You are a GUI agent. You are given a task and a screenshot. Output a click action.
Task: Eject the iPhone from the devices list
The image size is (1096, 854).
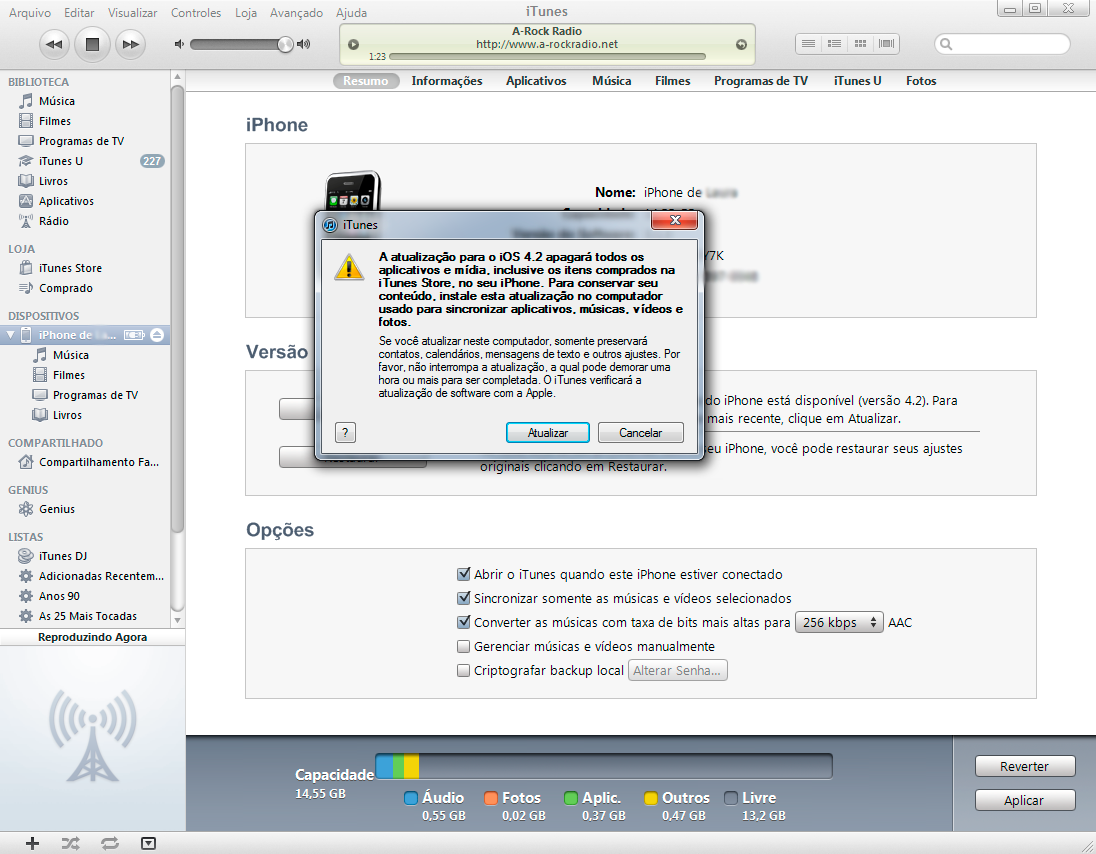tap(157, 335)
